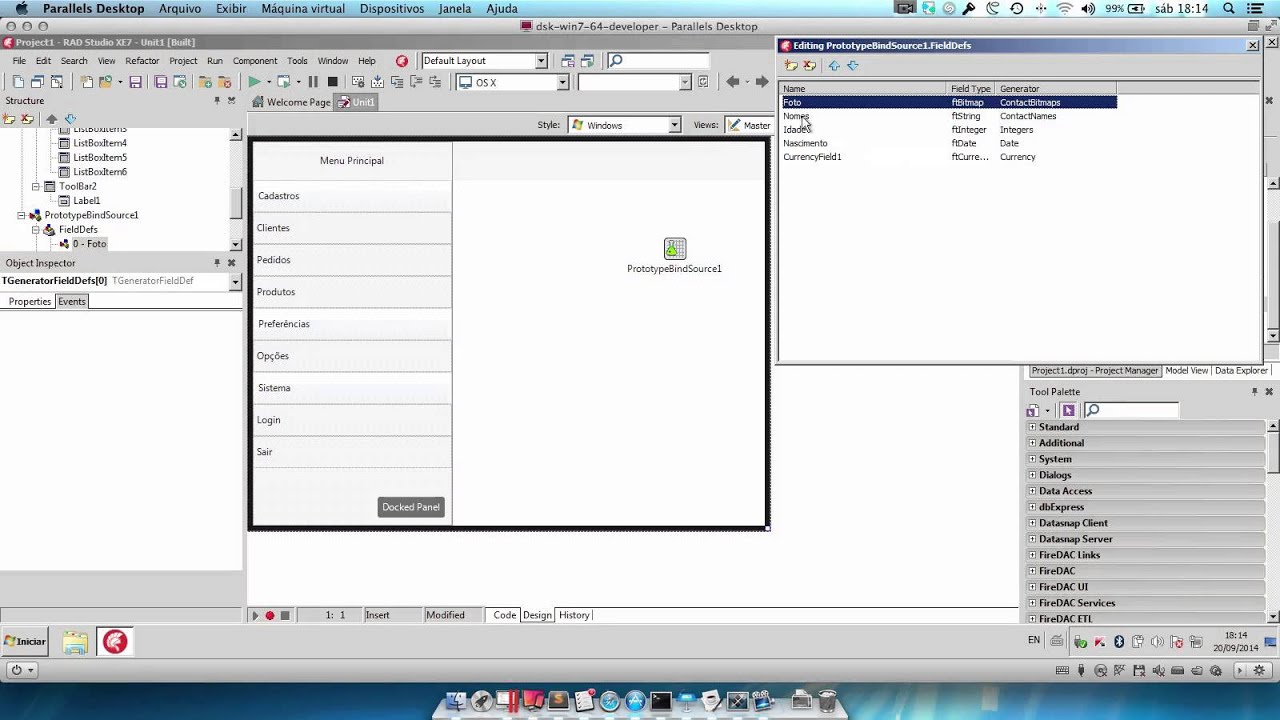
Task: Expand the Data Access palette category
Action: coord(1032,491)
